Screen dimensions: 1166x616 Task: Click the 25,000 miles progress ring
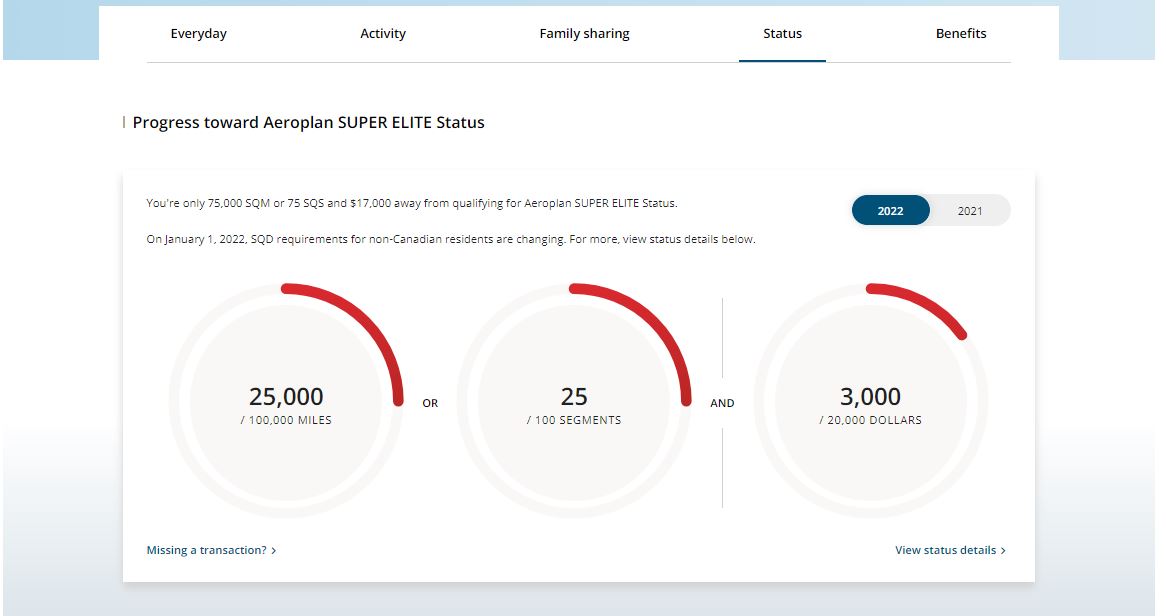click(286, 400)
